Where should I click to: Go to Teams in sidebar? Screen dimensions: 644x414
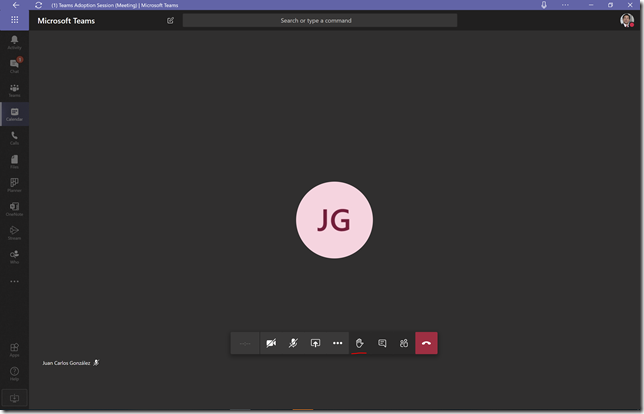[14, 90]
